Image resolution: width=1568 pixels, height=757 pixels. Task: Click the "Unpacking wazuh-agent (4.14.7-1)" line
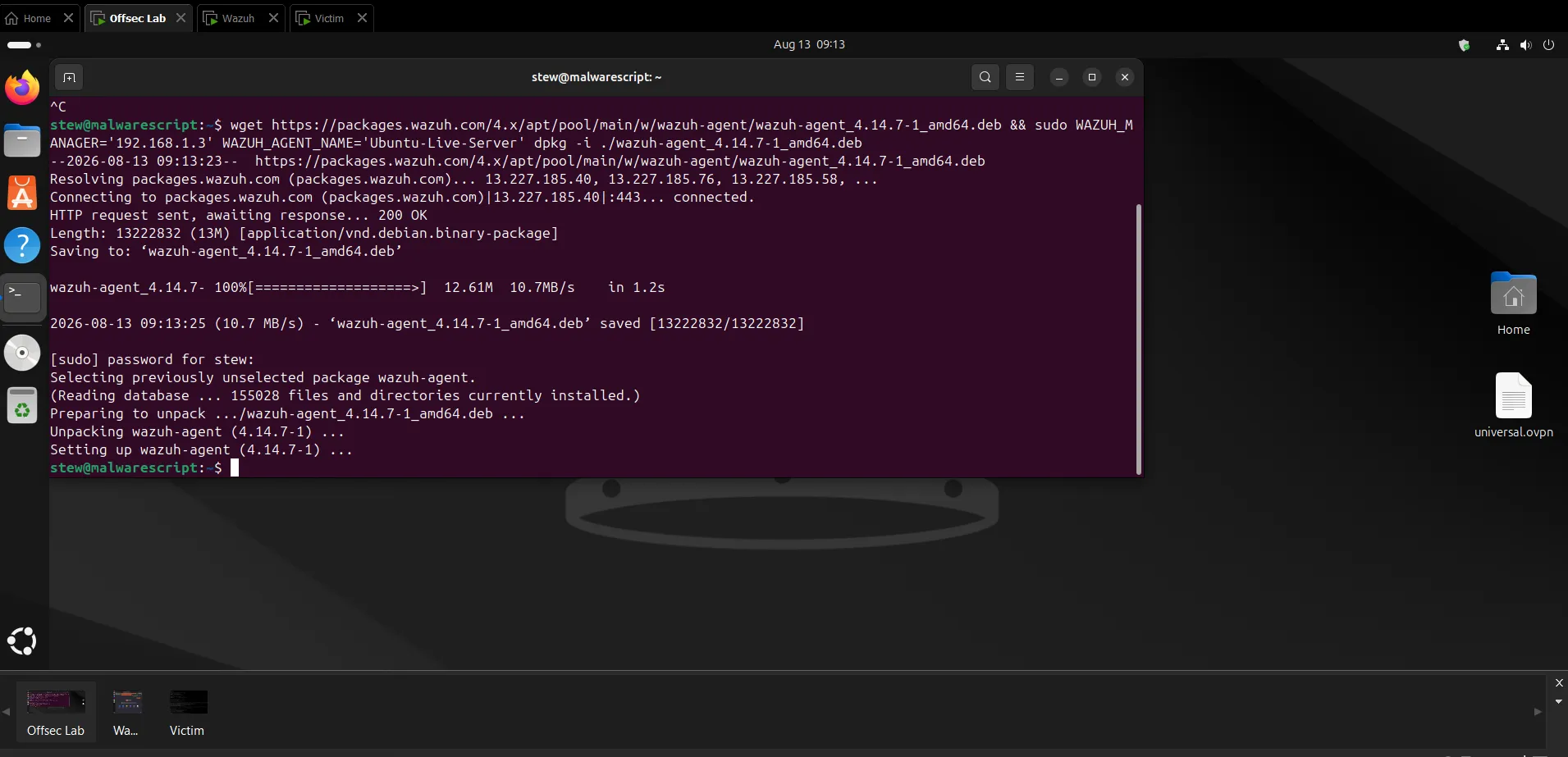click(197, 431)
